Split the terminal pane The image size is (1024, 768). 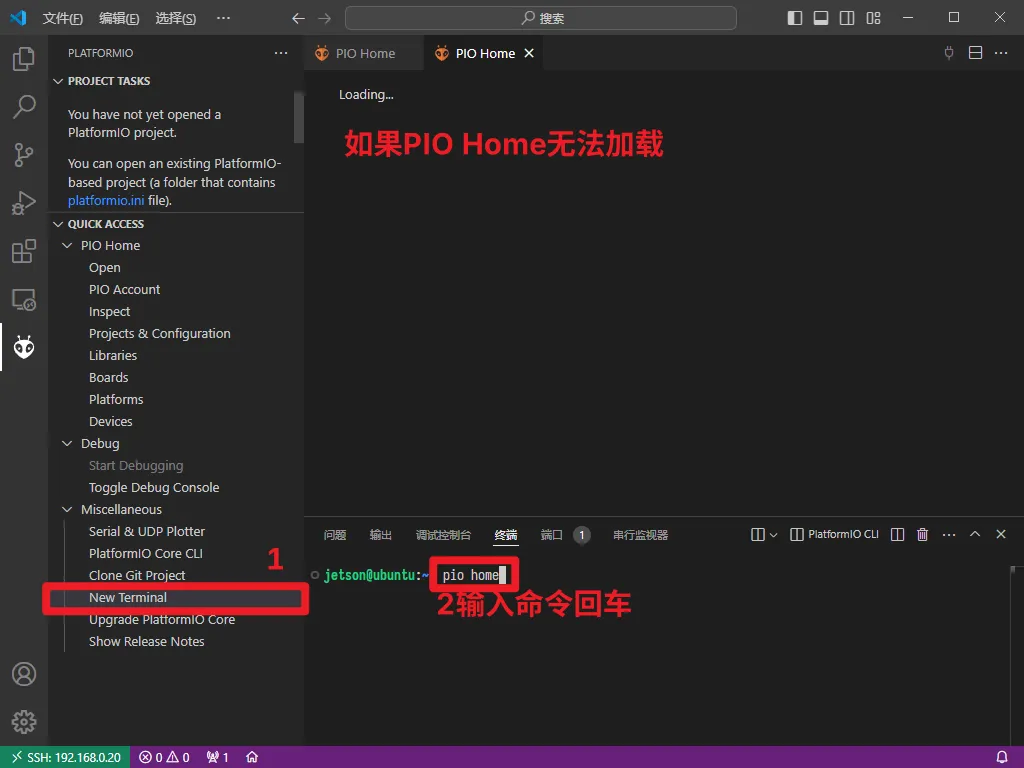point(897,534)
